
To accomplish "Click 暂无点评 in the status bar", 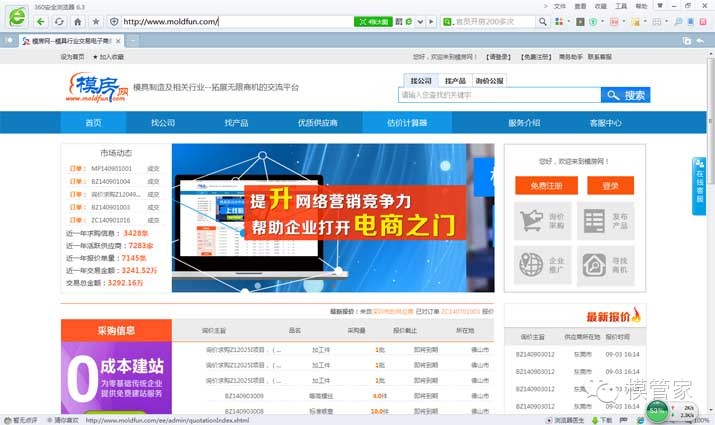I will 21,420.
